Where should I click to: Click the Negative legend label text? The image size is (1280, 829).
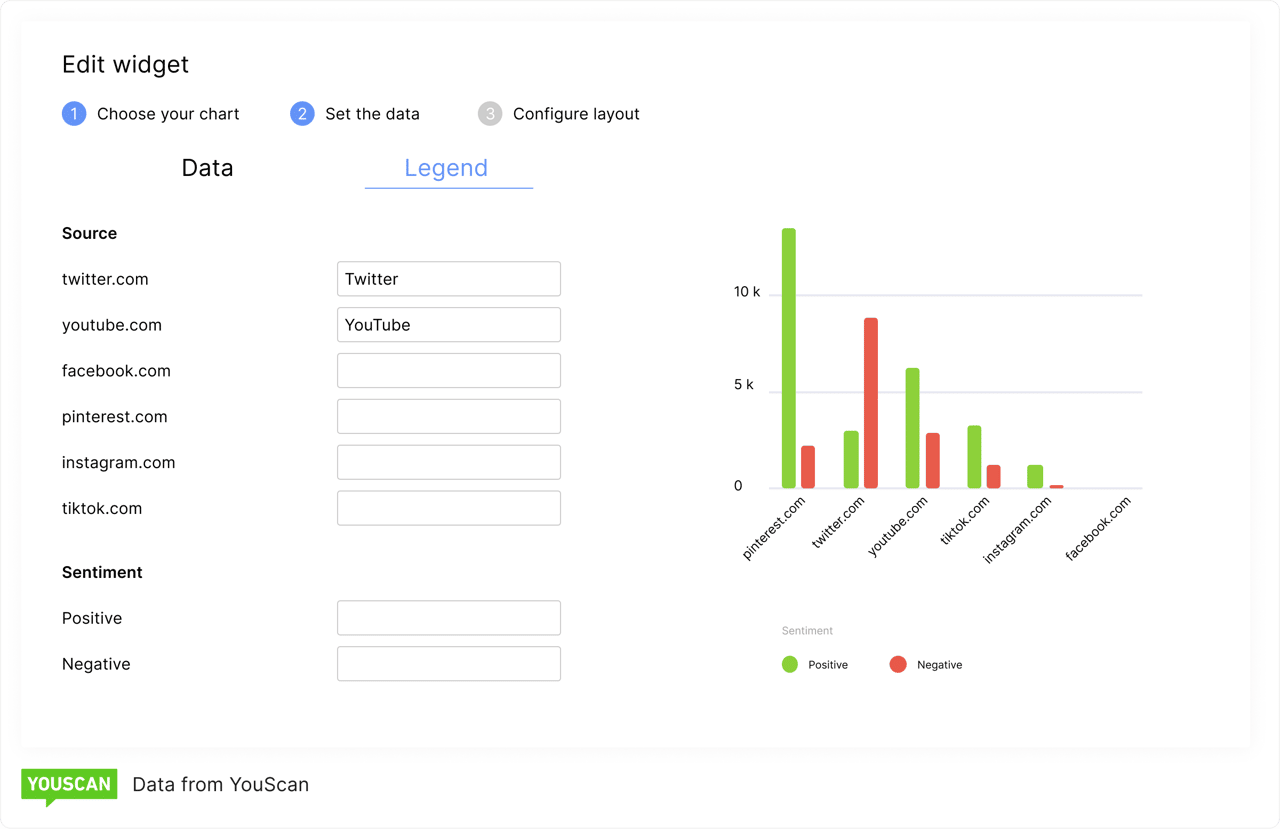click(x=940, y=663)
